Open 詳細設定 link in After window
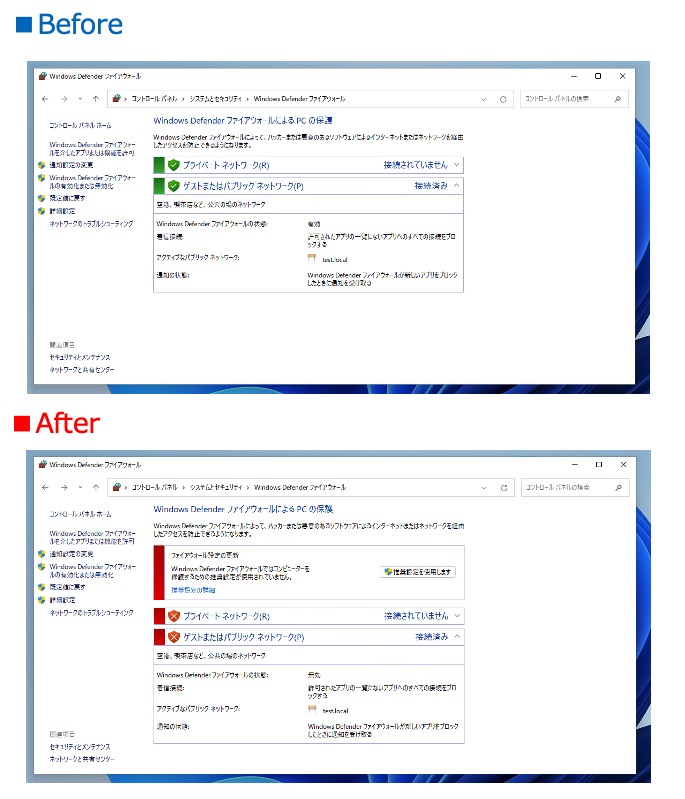 (x=62, y=600)
